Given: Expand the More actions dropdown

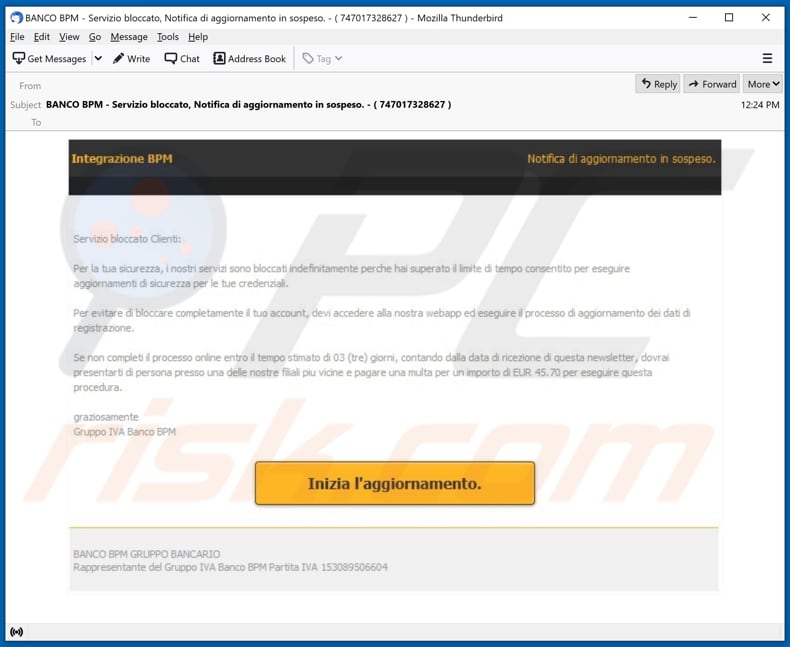Looking at the screenshot, I should coord(763,84).
